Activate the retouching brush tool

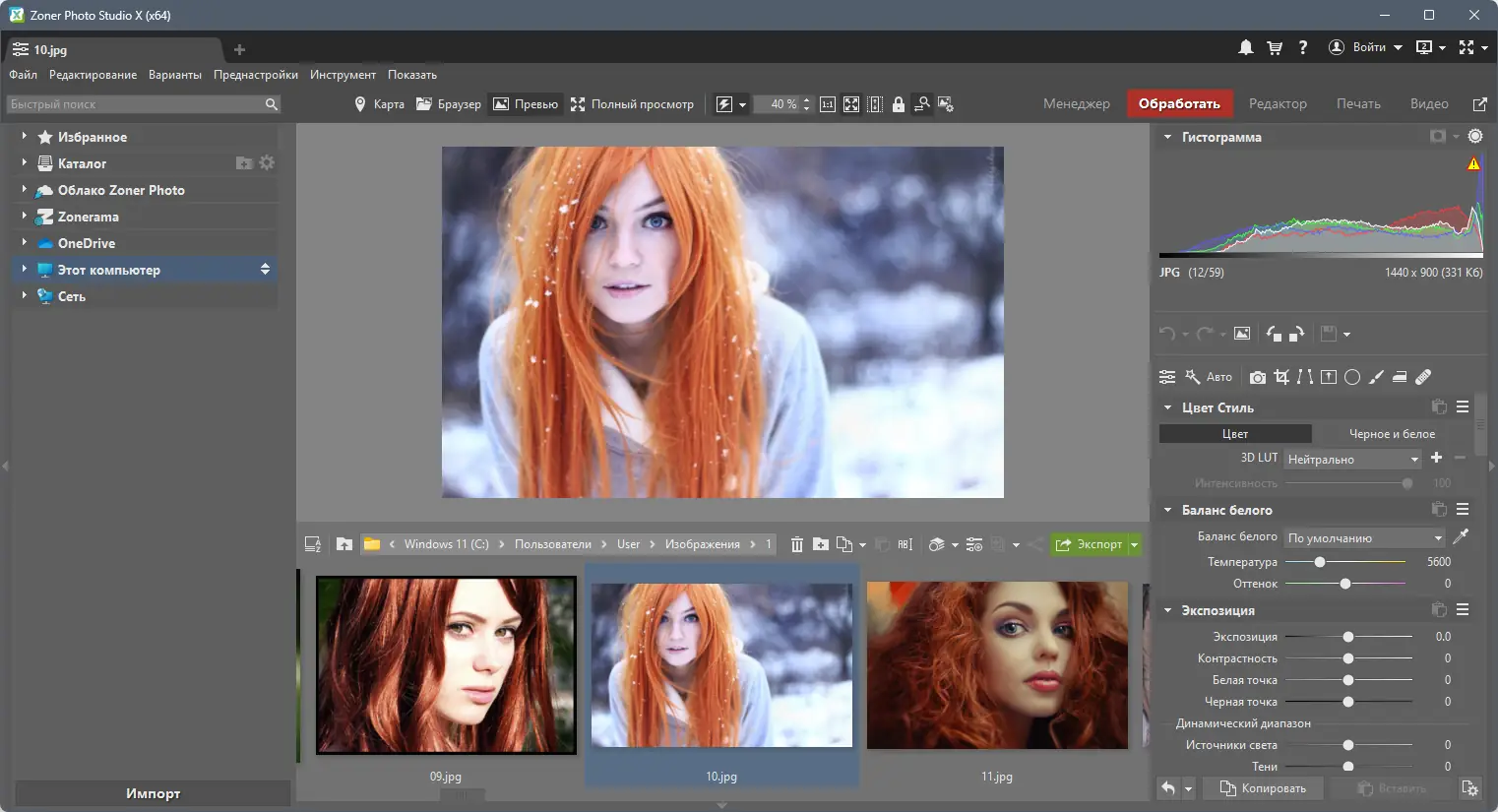[1376, 377]
